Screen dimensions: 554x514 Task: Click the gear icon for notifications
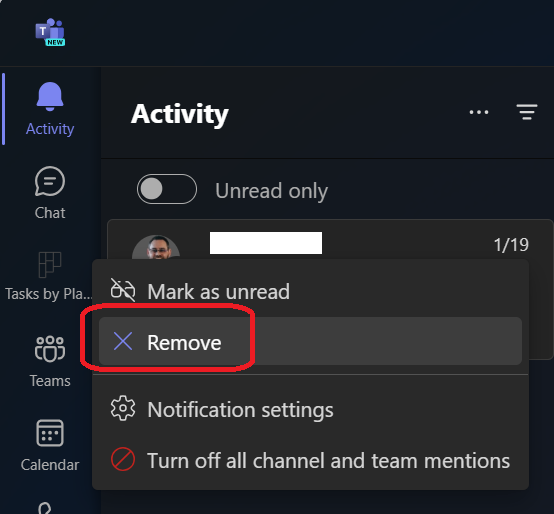click(x=123, y=408)
